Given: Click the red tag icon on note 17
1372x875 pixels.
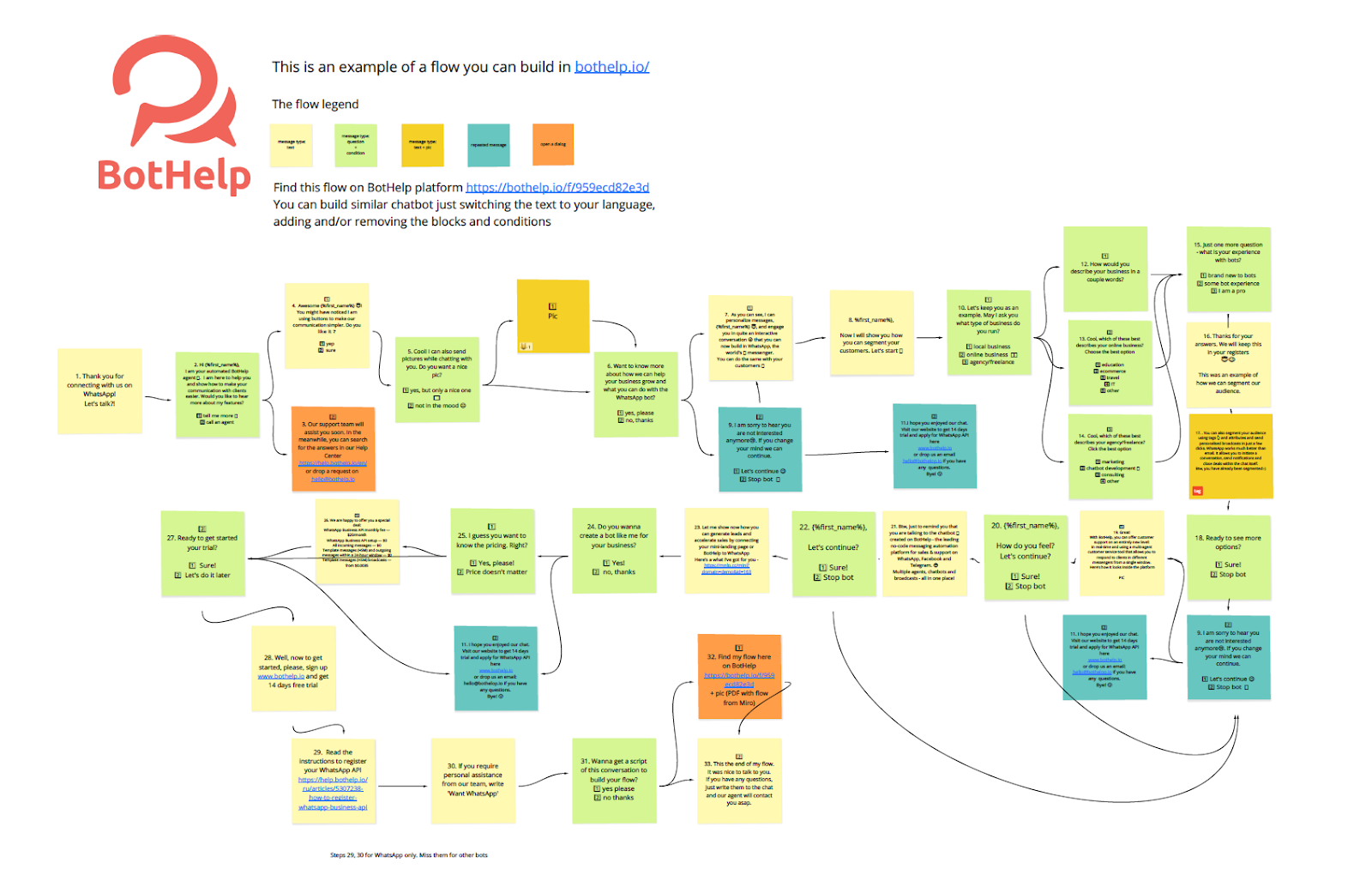Looking at the screenshot, I should (1198, 491).
